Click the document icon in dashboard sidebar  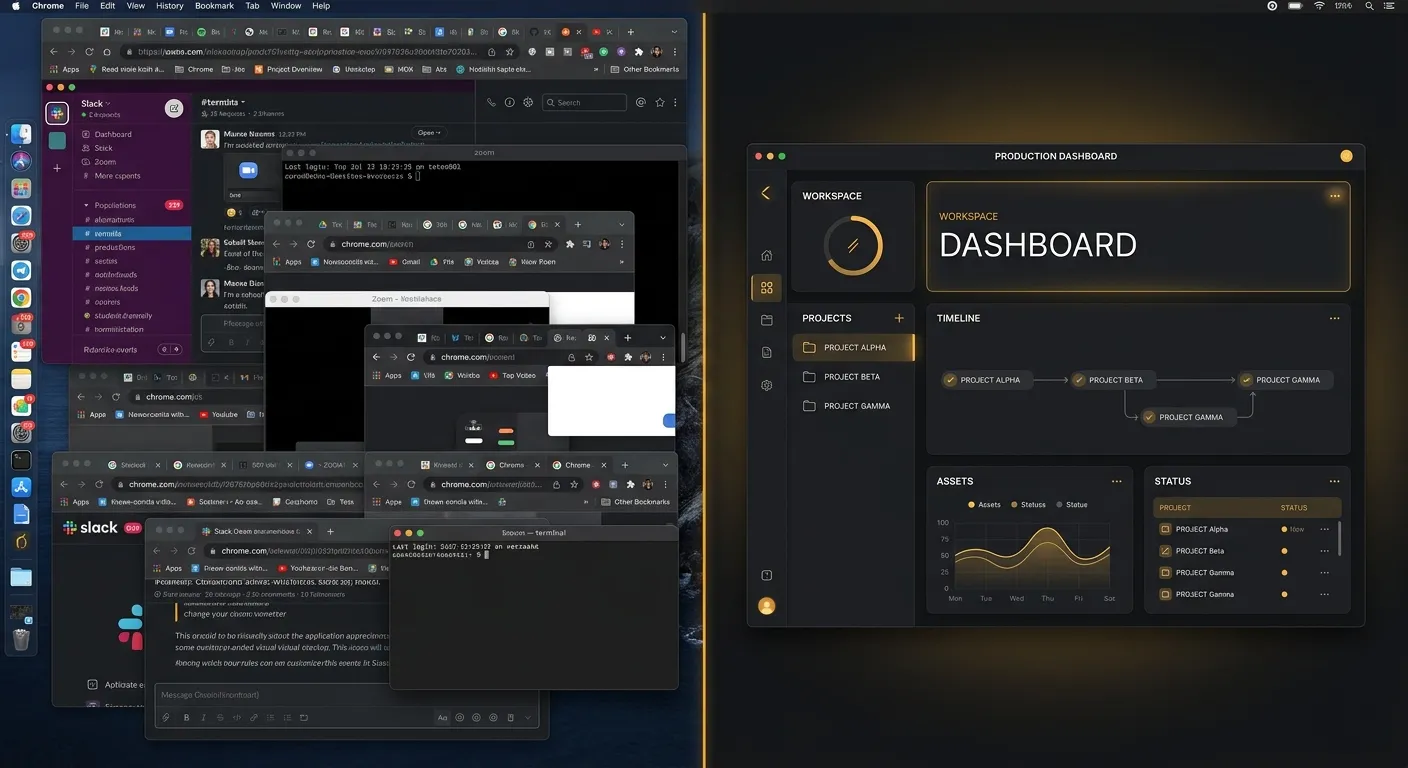(x=766, y=352)
